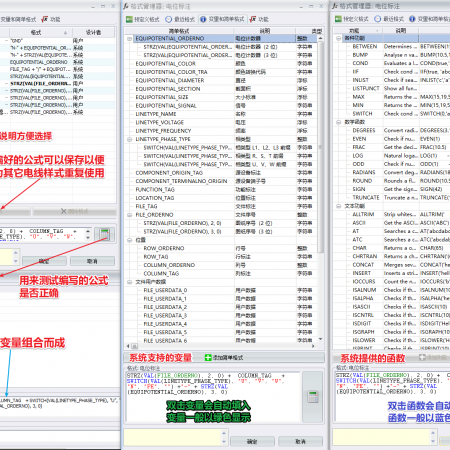
Task: Select the CONCAT function in right window
Action: click(x=363, y=265)
